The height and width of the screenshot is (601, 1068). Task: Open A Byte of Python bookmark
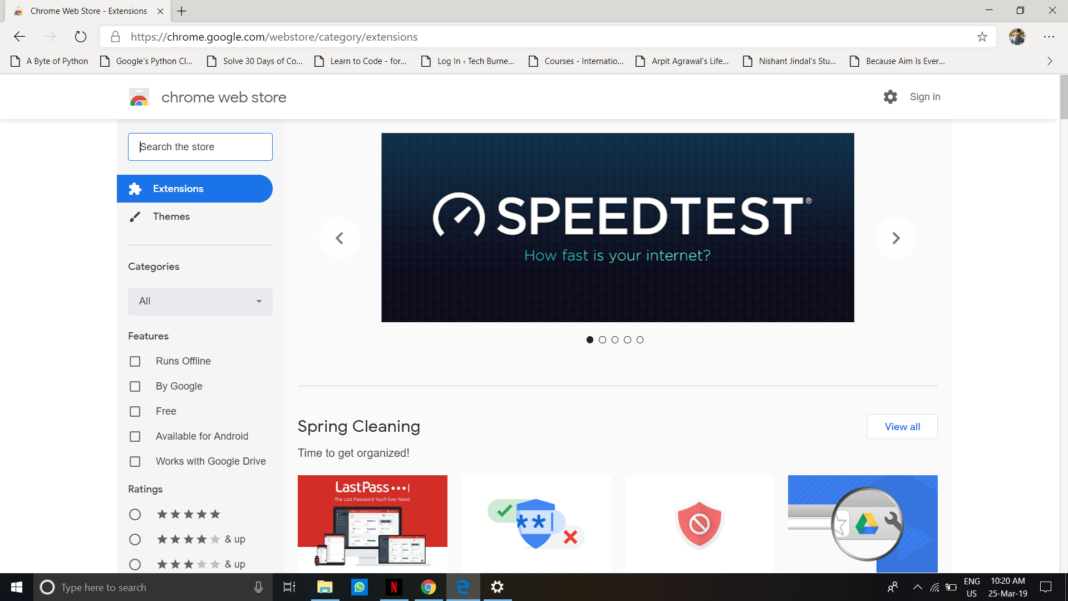(x=49, y=61)
